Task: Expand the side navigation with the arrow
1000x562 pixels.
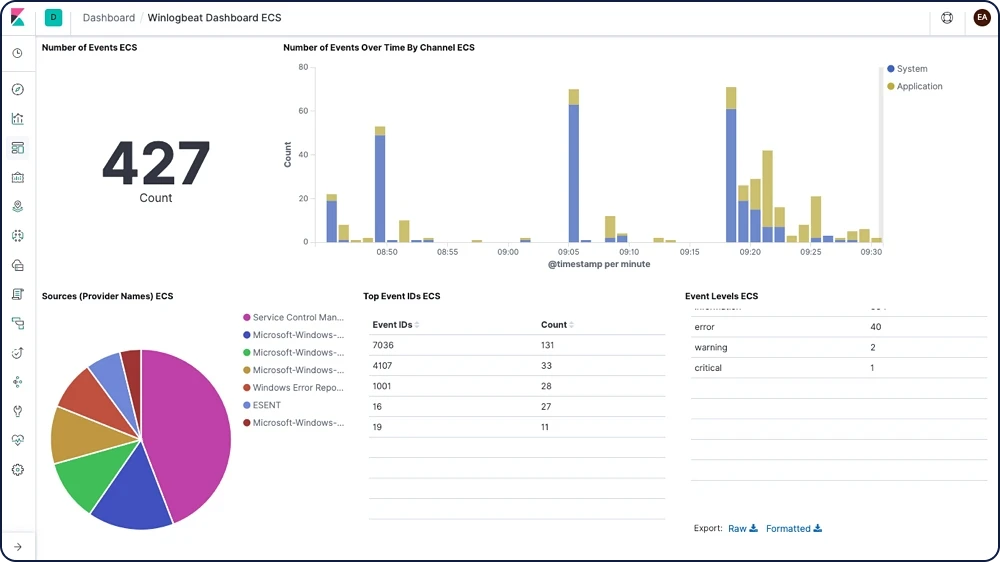Action: pyautogui.click(x=18, y=547)
